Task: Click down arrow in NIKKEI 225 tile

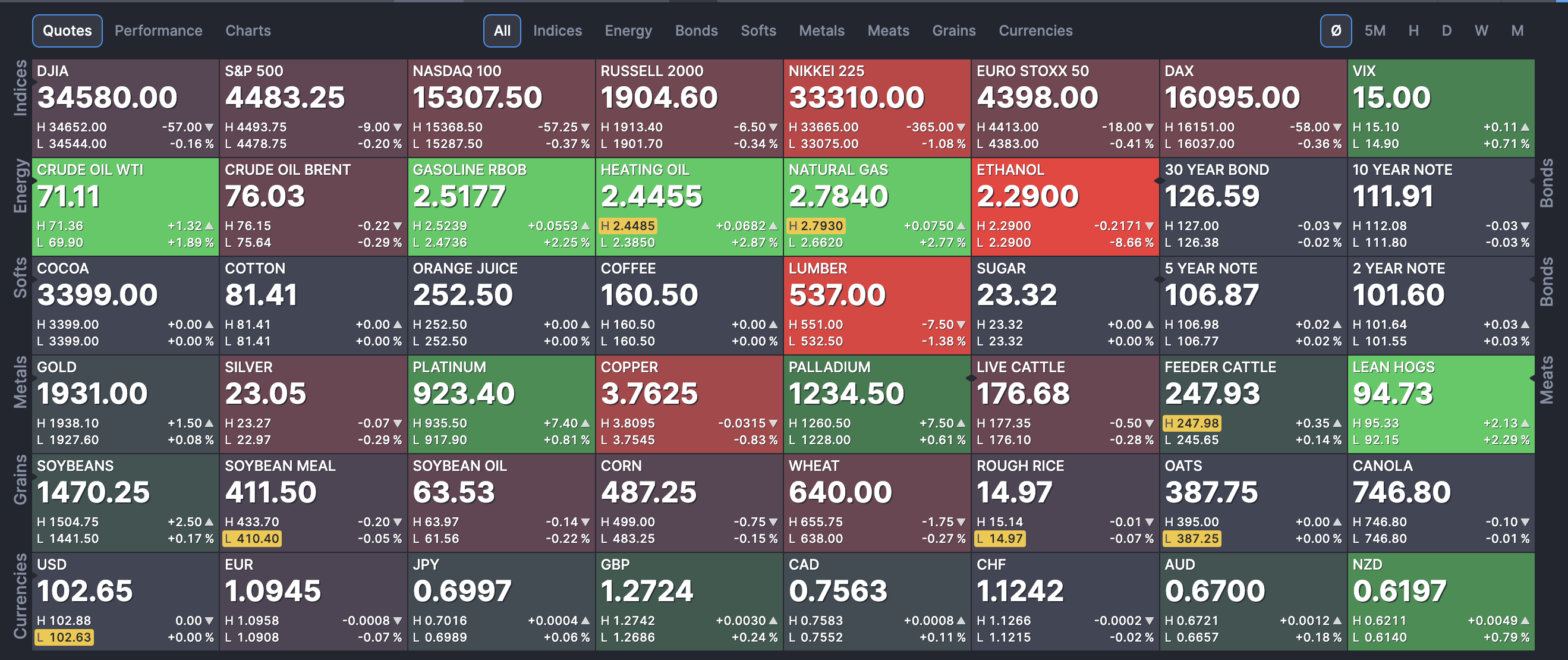Action: tap(961, 127)
